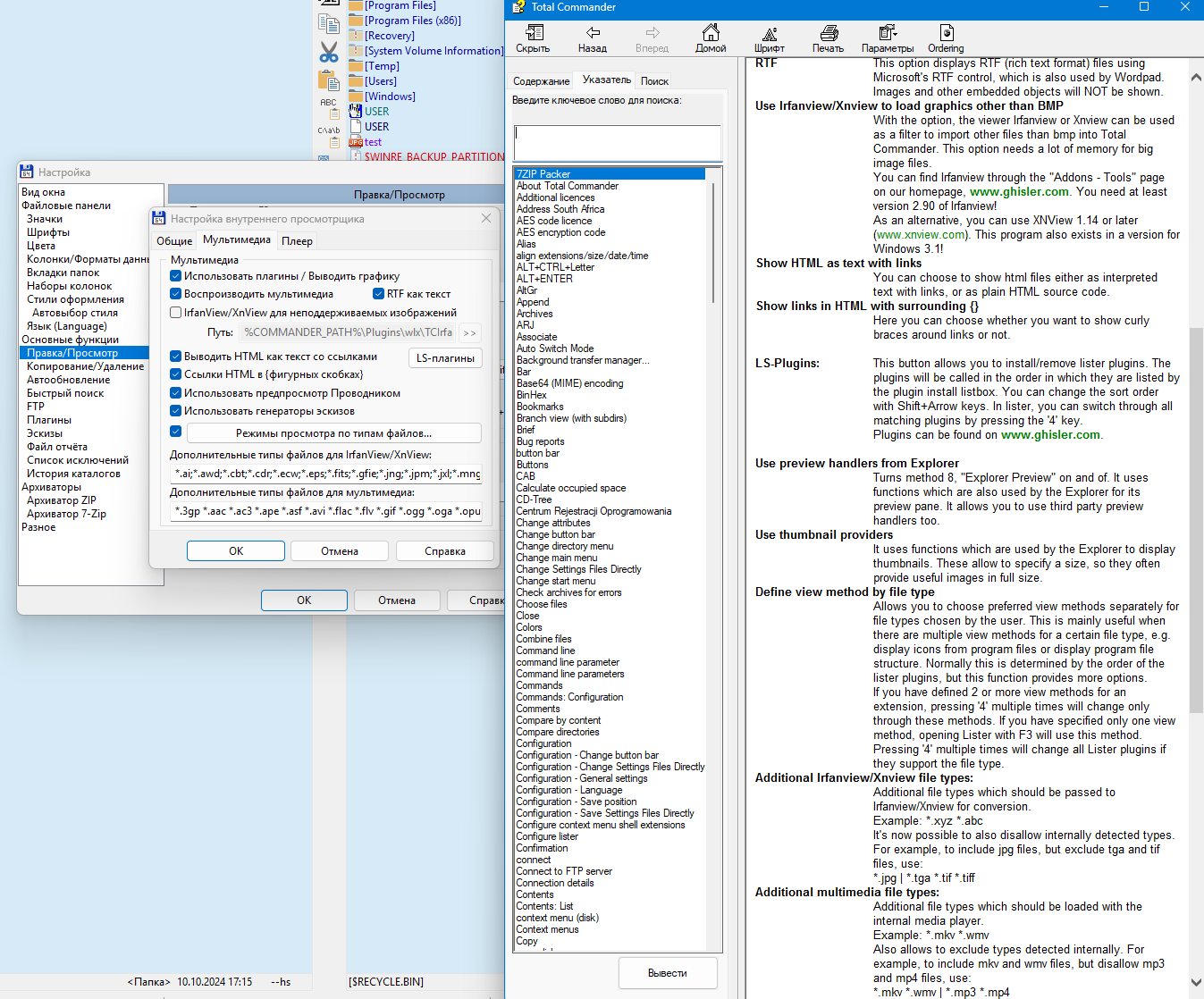Toggle 'Выводить HTML как текст со ссылками'
The height and width of the screenshot is (999, 1204).
pos(176,357)
